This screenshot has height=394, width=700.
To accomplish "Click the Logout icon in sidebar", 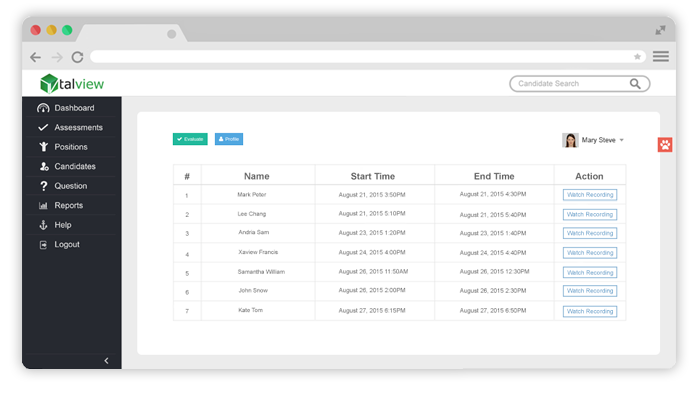I will [43, 245].
